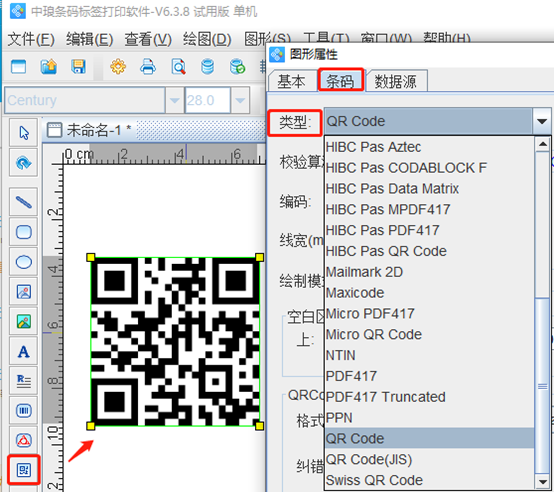Choose Mailmark 2D barcode type

tap(429, 272)
